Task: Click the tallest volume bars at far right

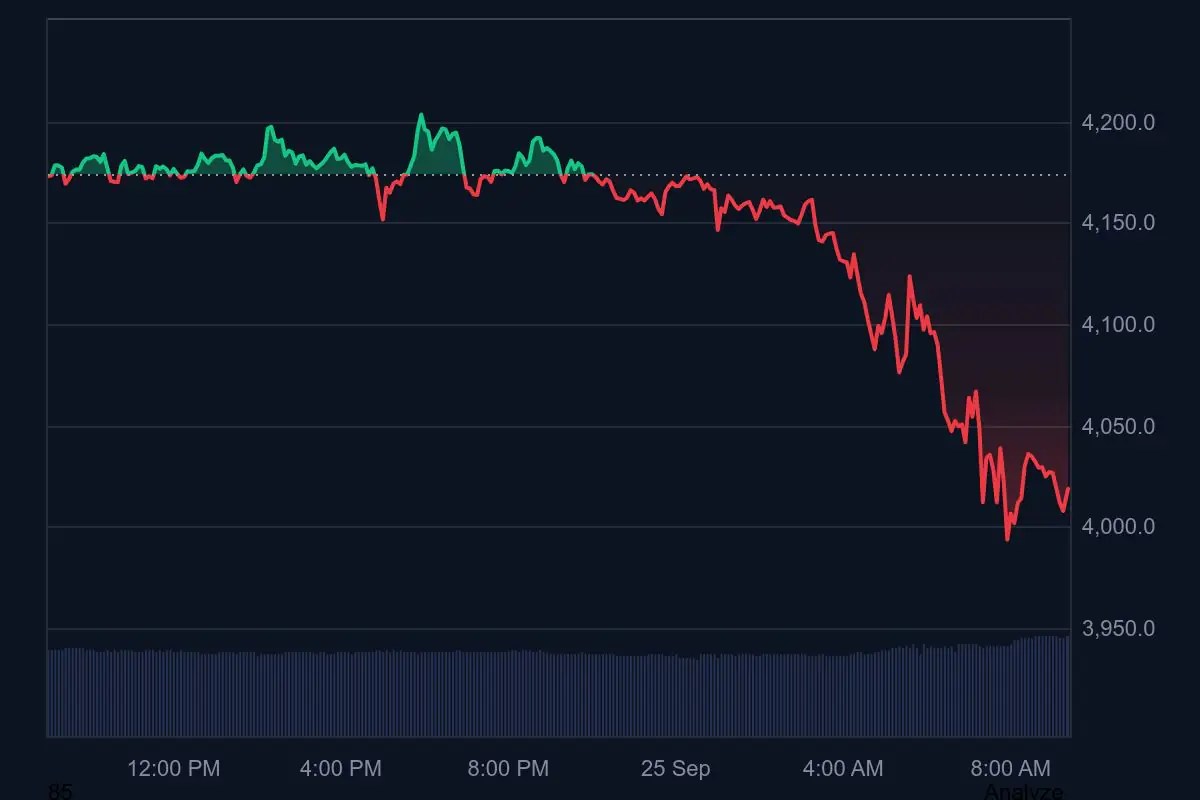Action: (1050, 686)
